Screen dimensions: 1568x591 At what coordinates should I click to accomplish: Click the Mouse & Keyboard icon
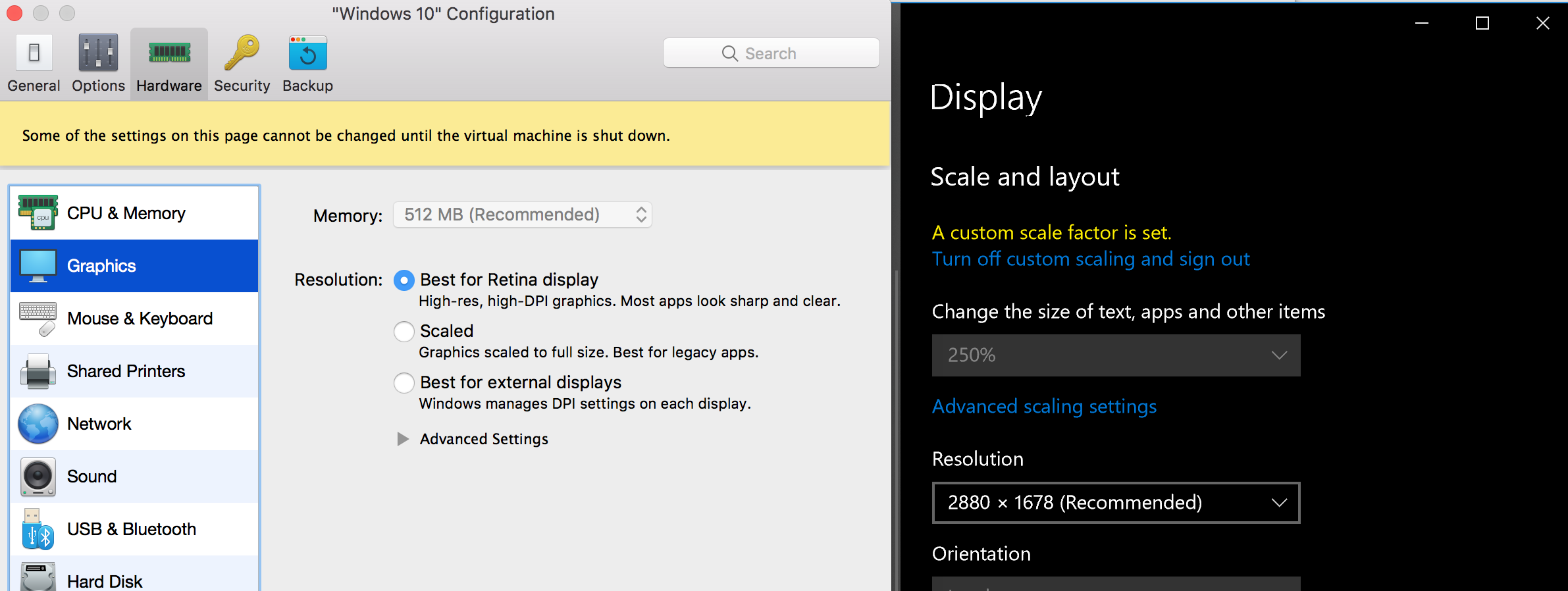click(38, 319)
